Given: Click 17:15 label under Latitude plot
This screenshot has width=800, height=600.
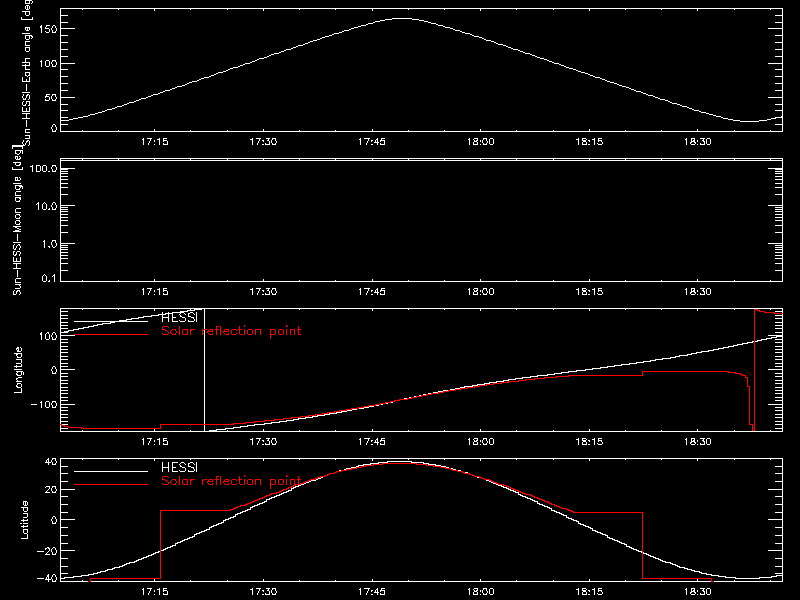Looking at the screenshot, I should pyautogui.click(x=155, y=591).
